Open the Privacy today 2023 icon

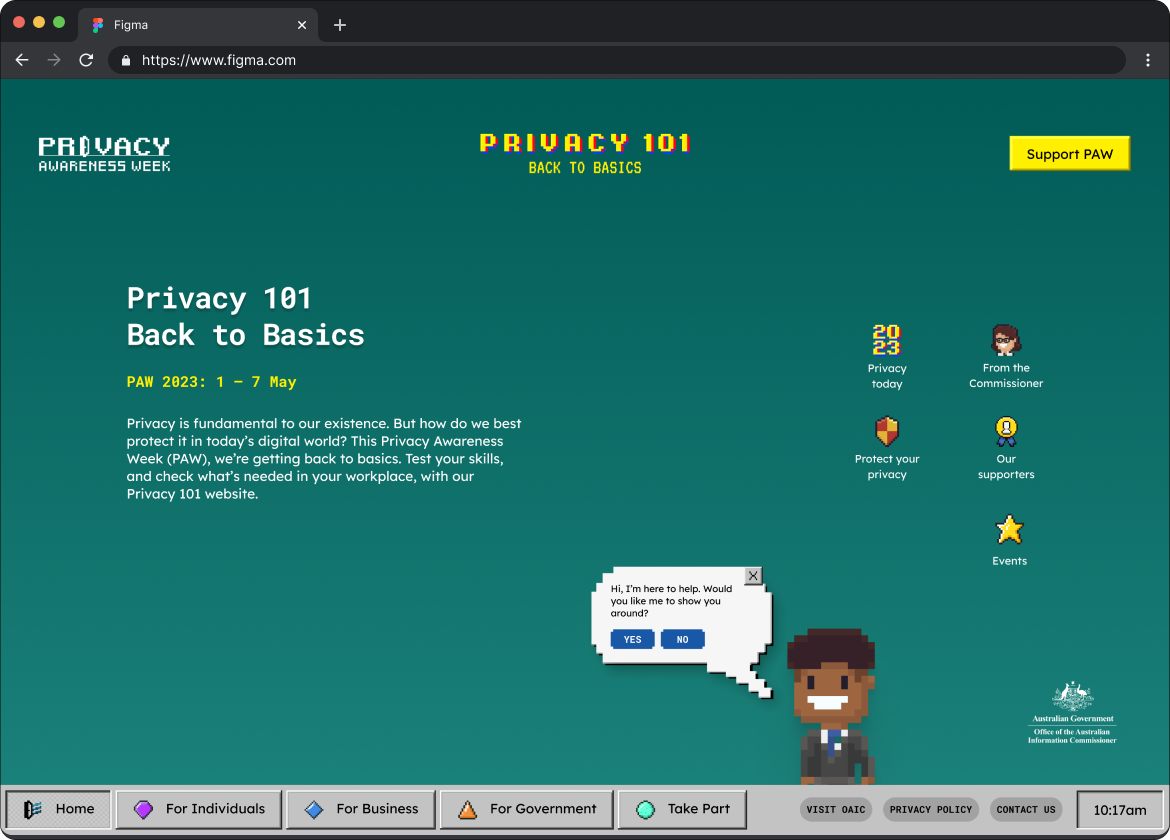tap(886, 341)
